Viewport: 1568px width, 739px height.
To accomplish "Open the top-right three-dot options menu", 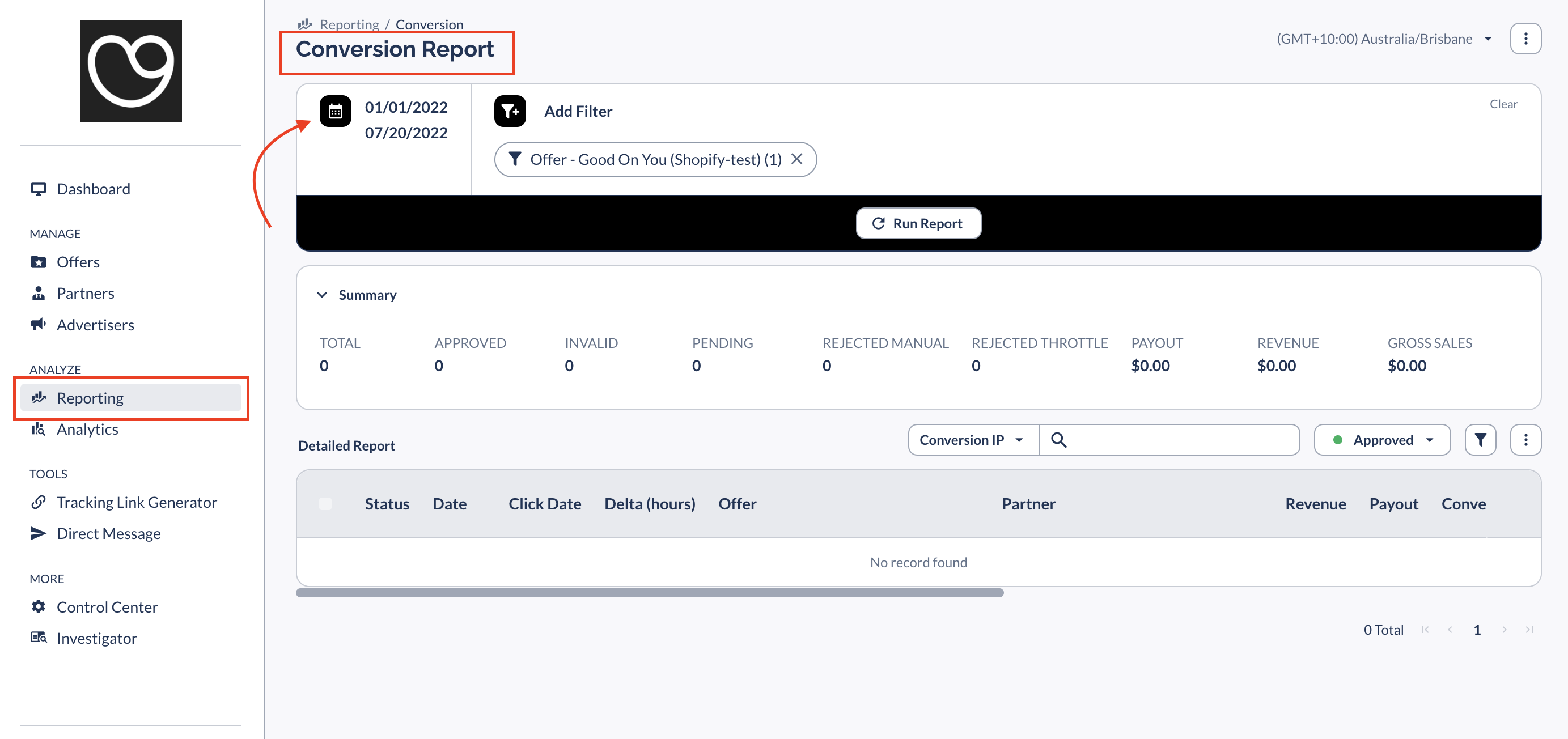I will (x=1525, y=39).
